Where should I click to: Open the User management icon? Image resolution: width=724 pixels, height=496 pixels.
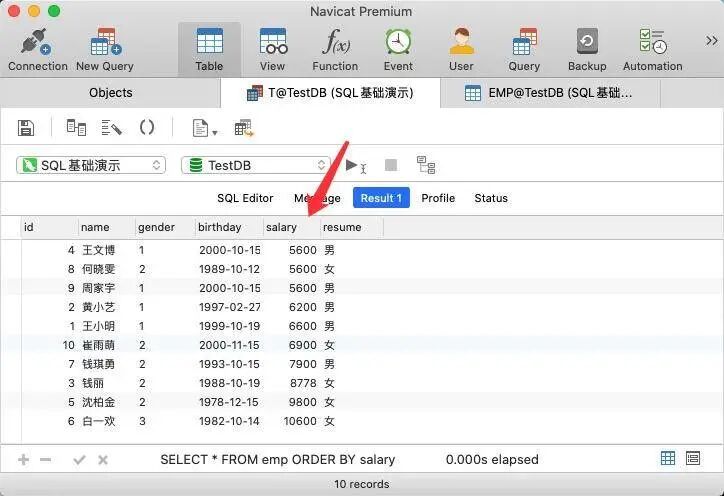coord(461,49)
